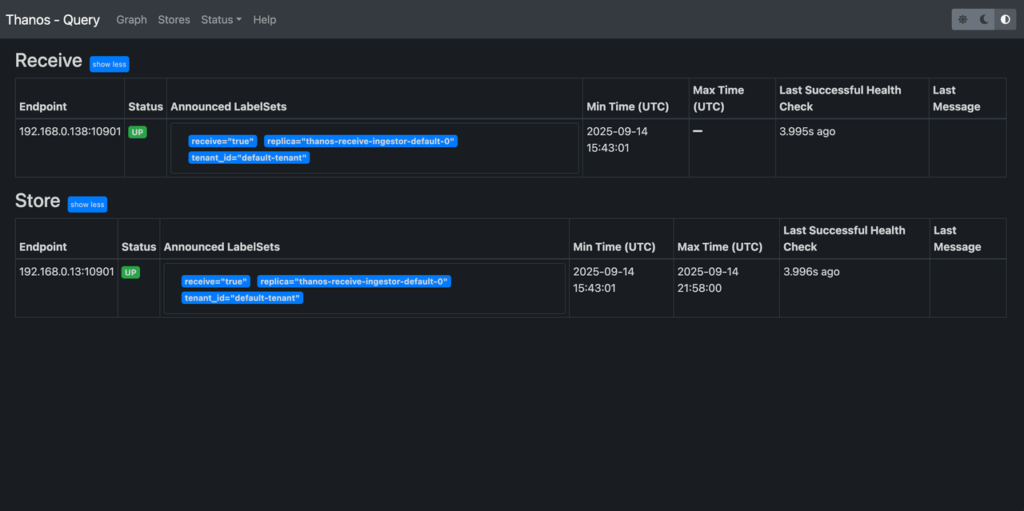Click Last Successful Health Check header in Receive table
This screenshot has height=511, width=1024.
(x=840, y=98)
